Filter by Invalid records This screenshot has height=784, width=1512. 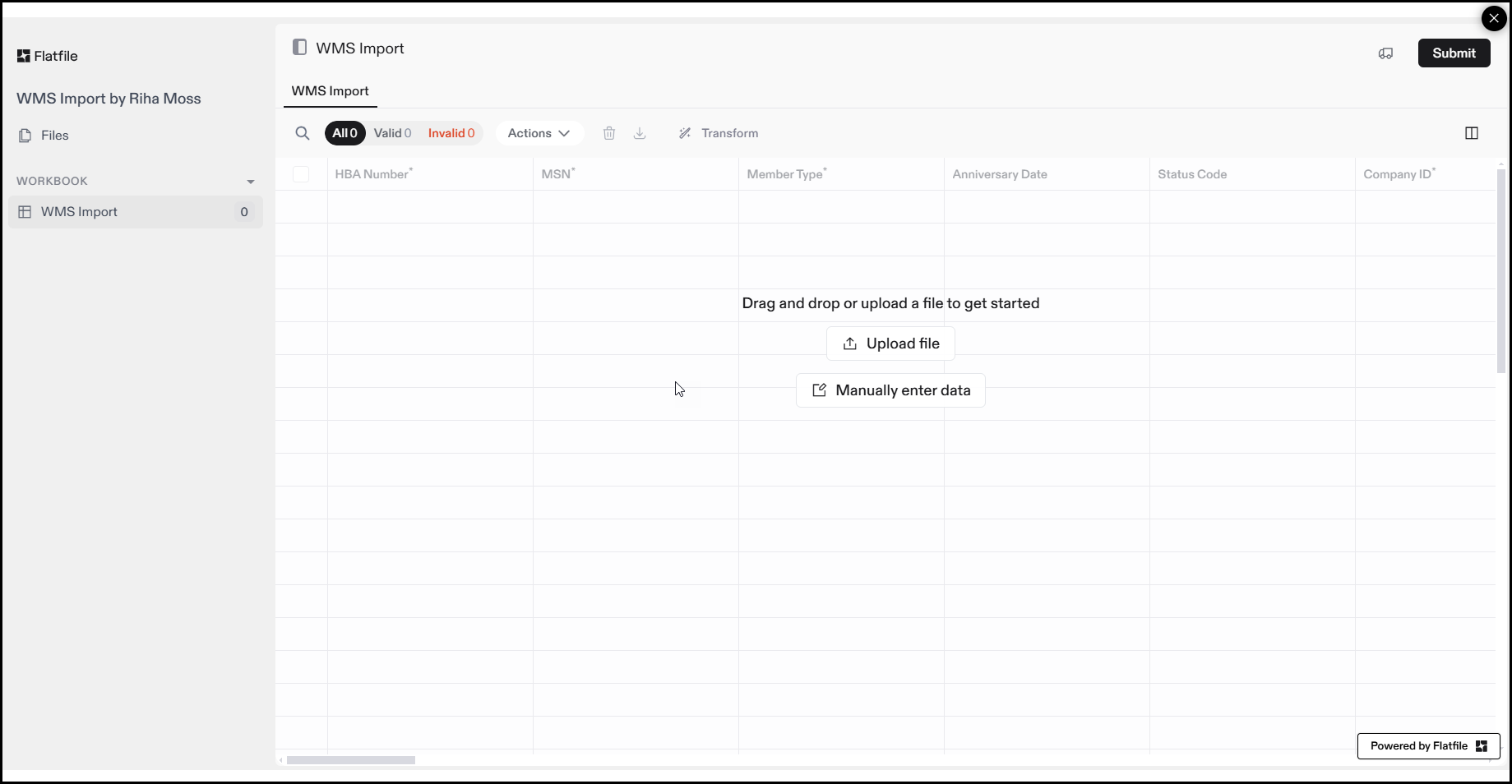point(451,133)
